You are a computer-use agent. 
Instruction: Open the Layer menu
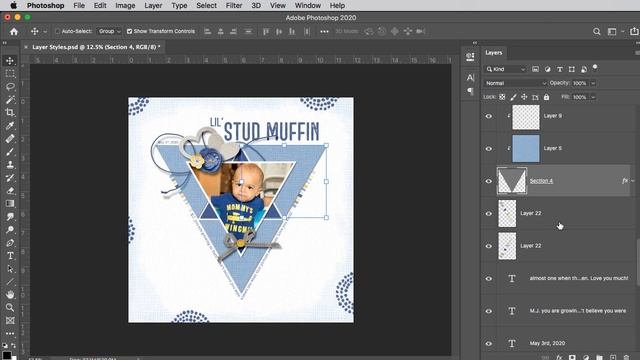tap(153, 6)
